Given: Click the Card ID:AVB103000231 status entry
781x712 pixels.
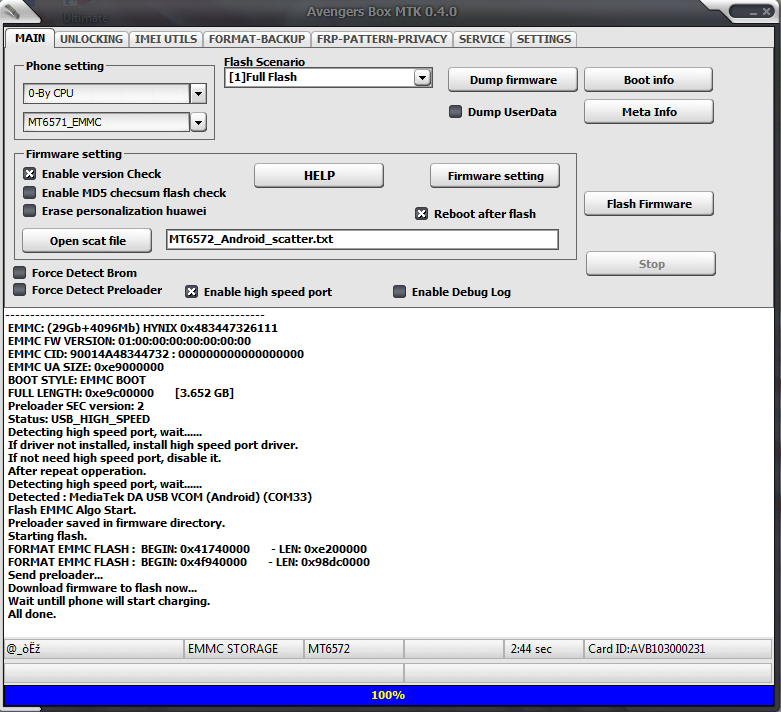Looking at the screenshot, I should click(x=677, y=649).
